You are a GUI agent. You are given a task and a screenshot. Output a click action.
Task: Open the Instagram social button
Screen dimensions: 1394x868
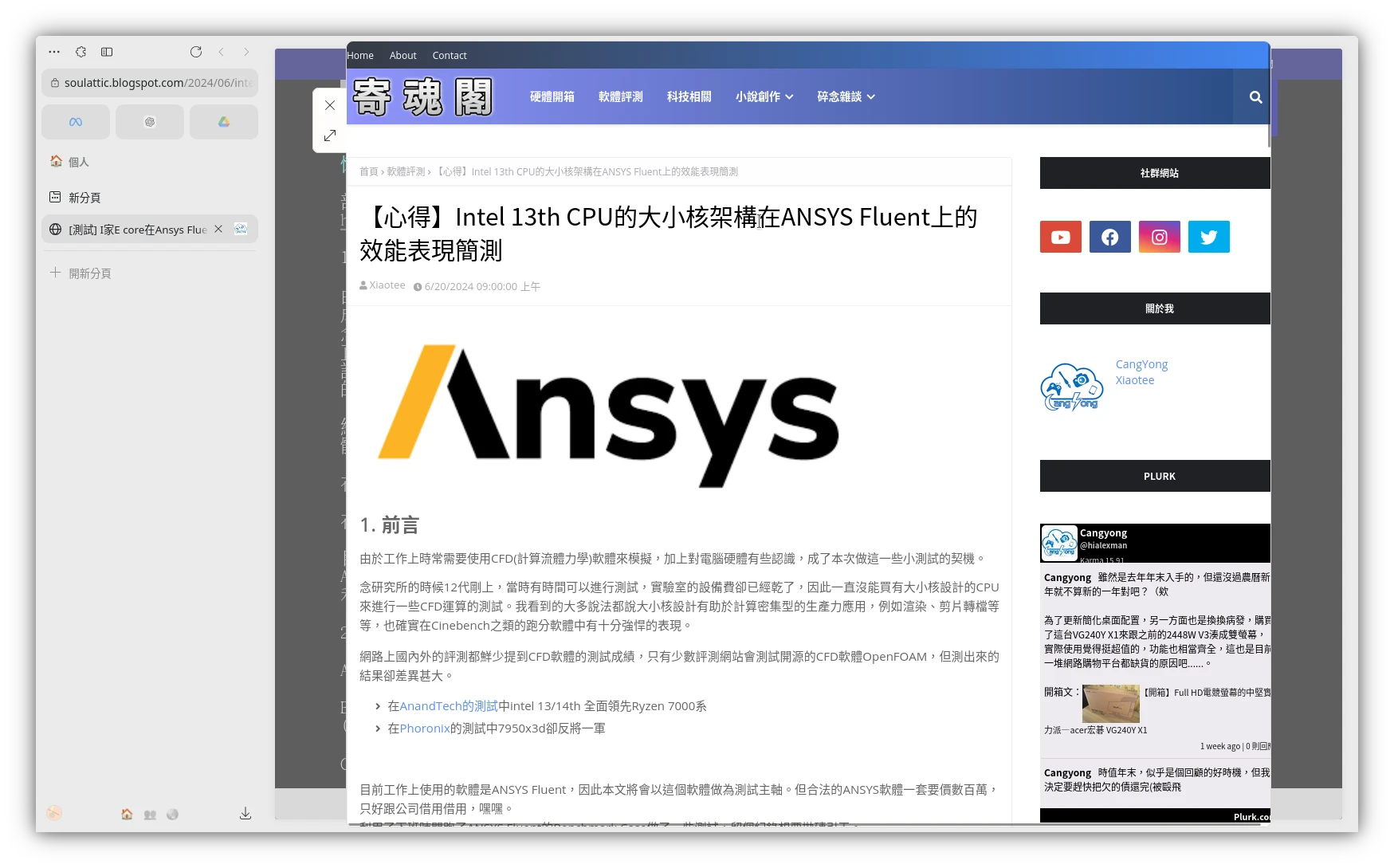pyautogui.click(x=1159, y=237)
